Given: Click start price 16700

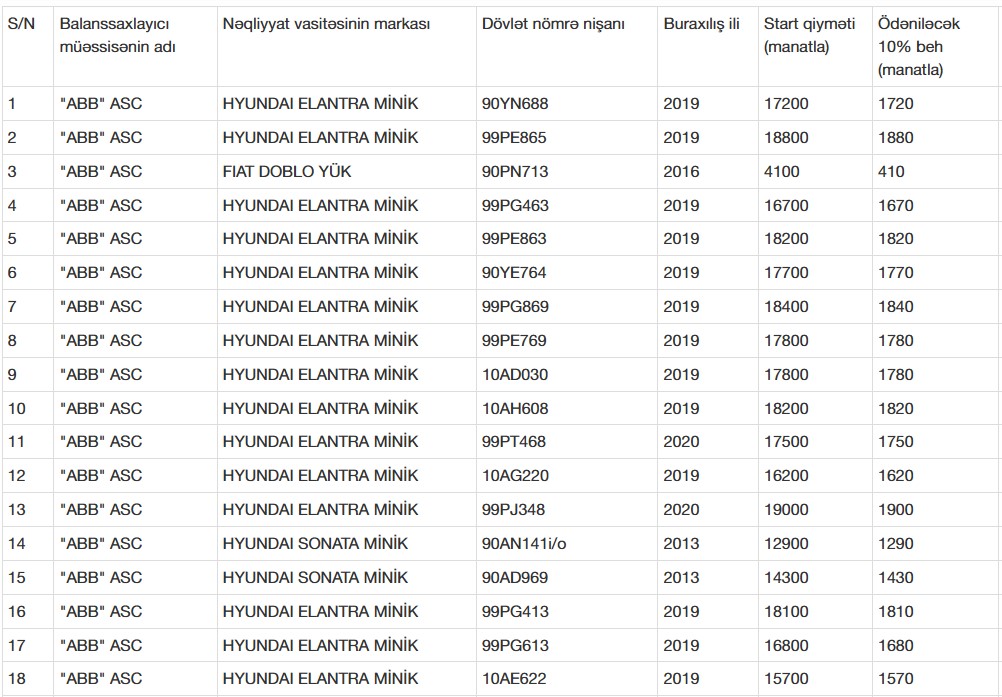Looking at the screenshot, I should [786, 205].
